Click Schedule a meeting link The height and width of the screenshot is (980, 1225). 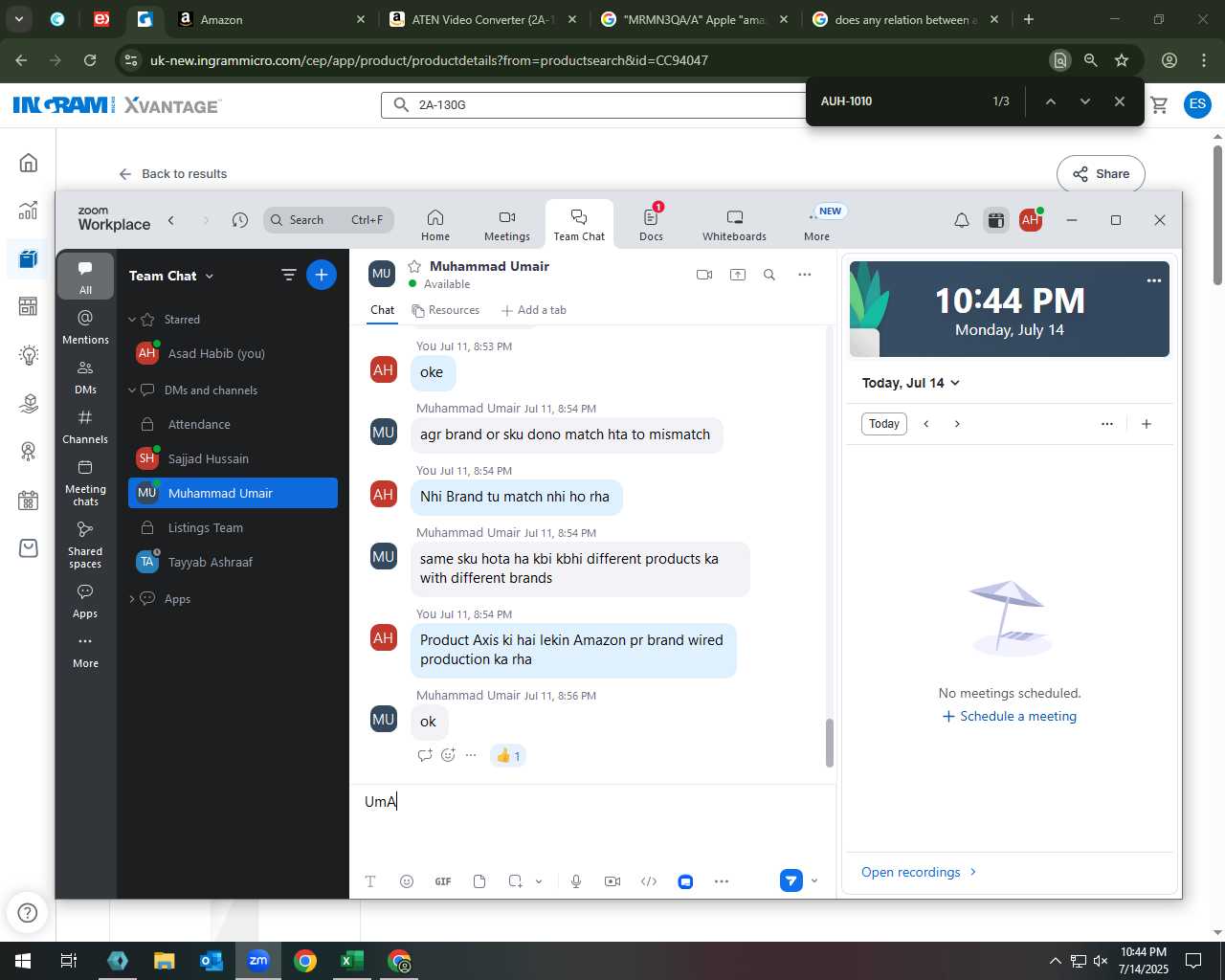tap(1010, 717)
